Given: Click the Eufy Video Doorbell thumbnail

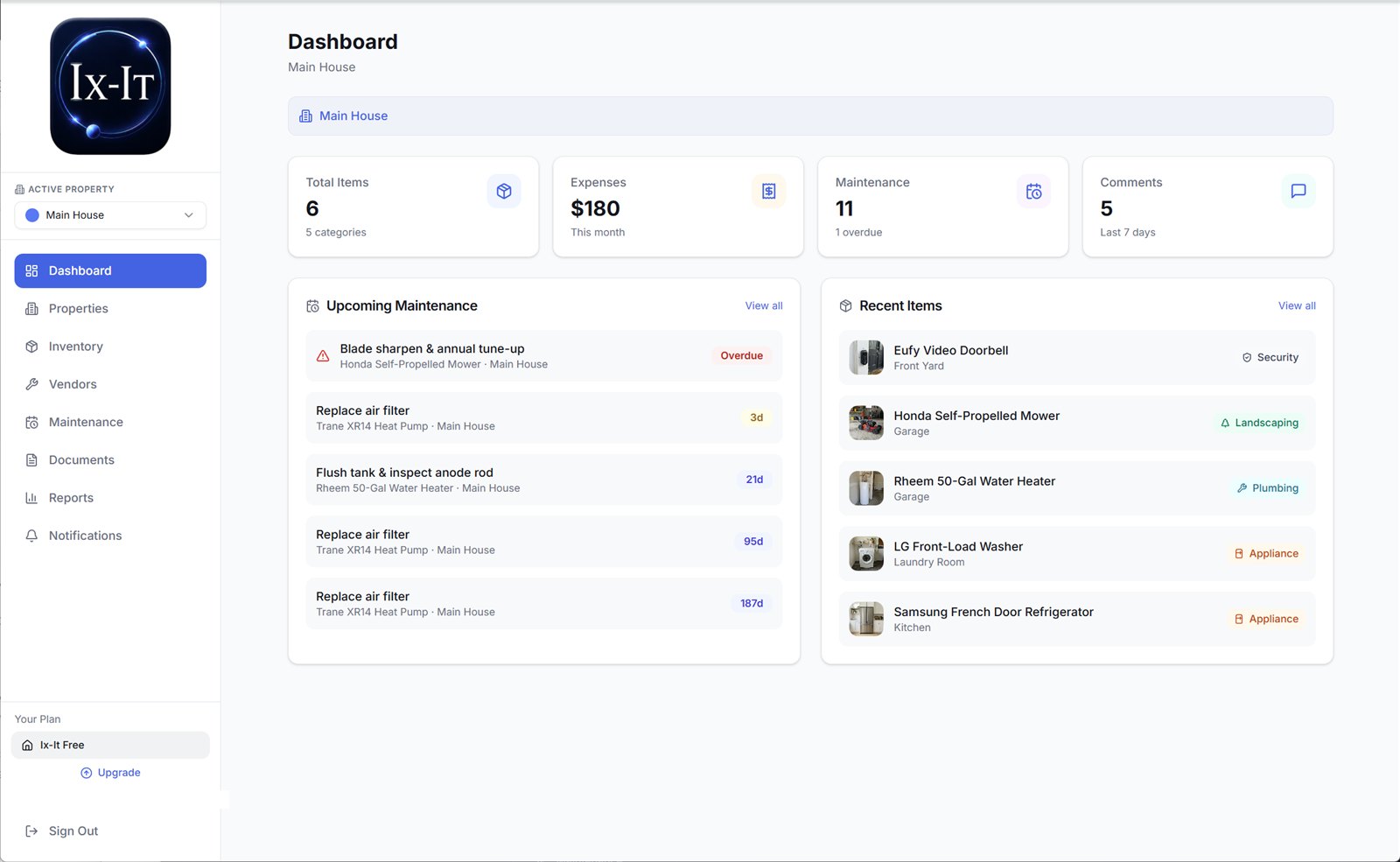Looking at the screenshot, I should [866, 357].
